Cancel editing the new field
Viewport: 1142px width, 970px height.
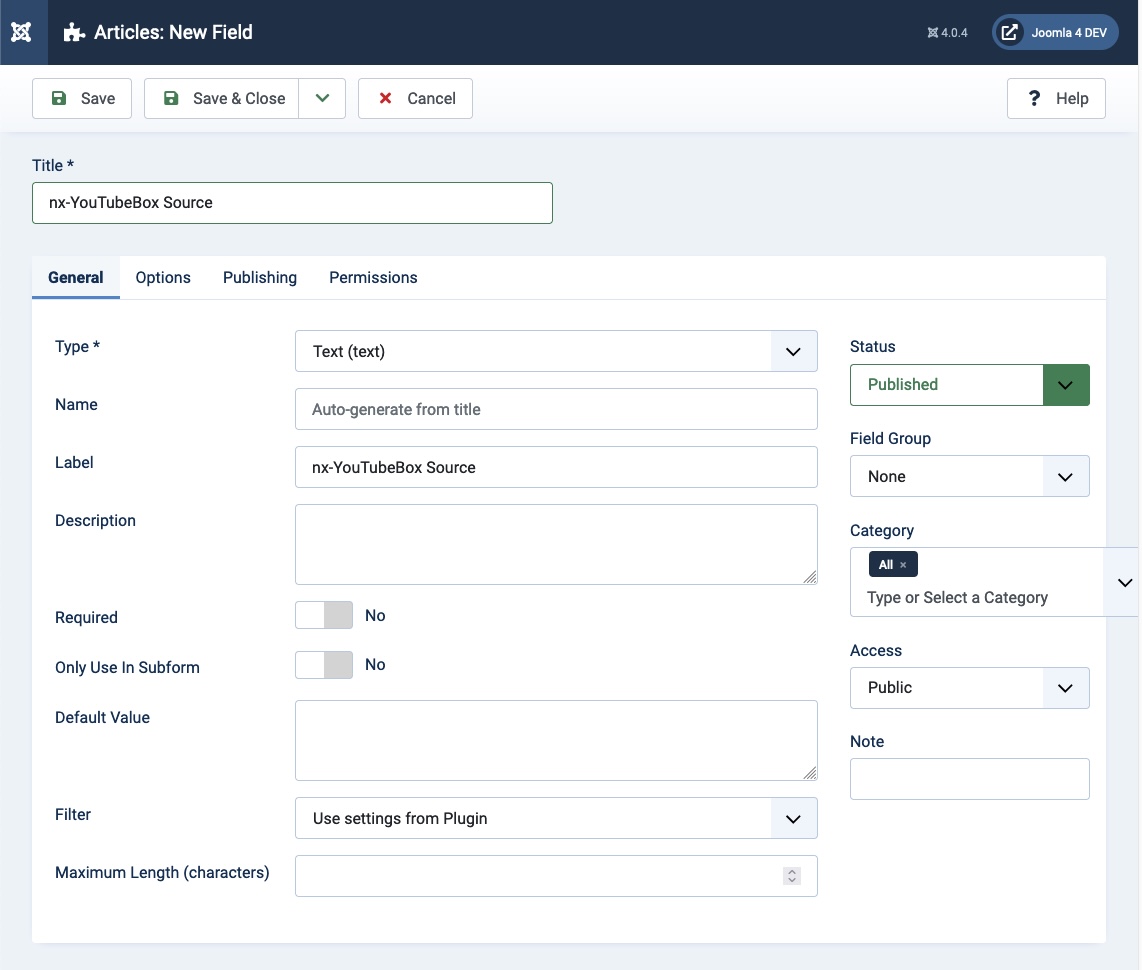415,98
